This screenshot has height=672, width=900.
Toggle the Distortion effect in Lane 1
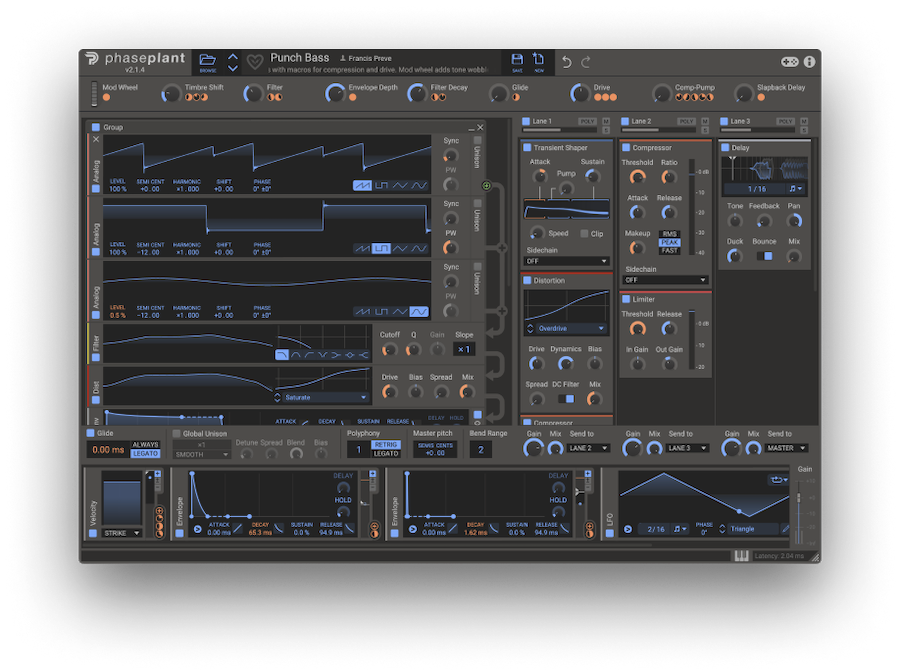point(527,281)
